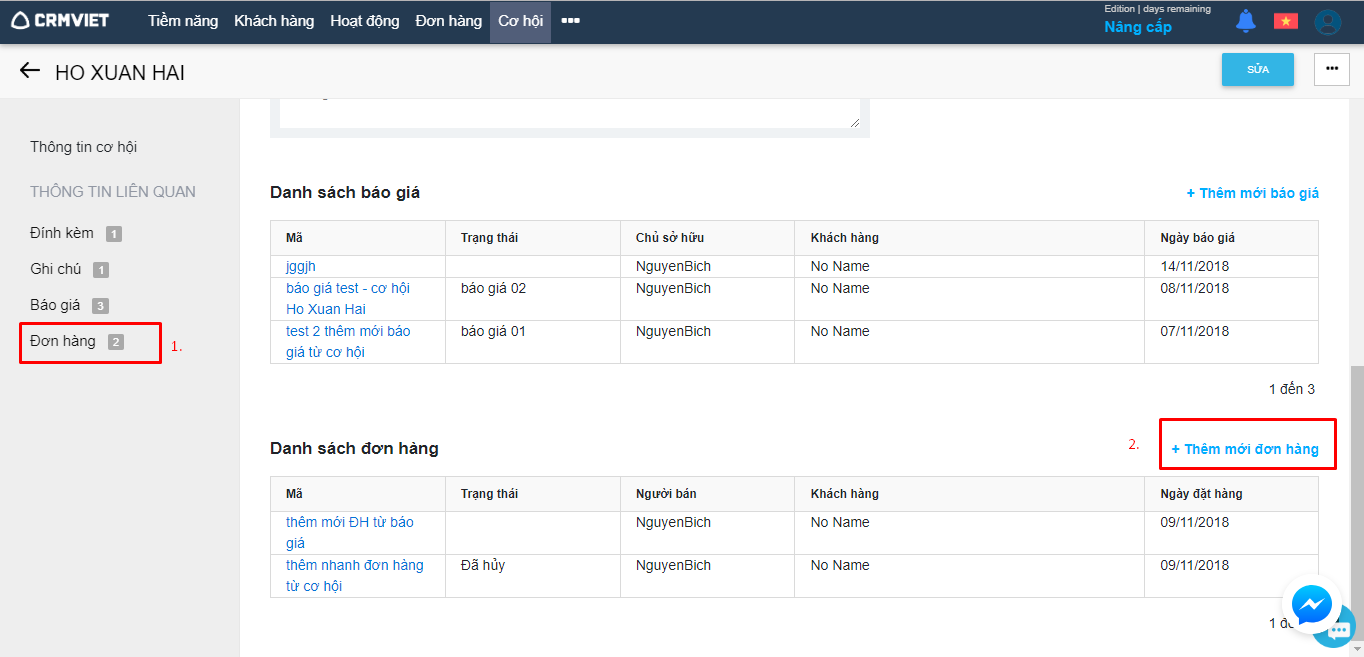1364x657 pixels.
Task: Open the notification bell
Action: [1245, 21]
